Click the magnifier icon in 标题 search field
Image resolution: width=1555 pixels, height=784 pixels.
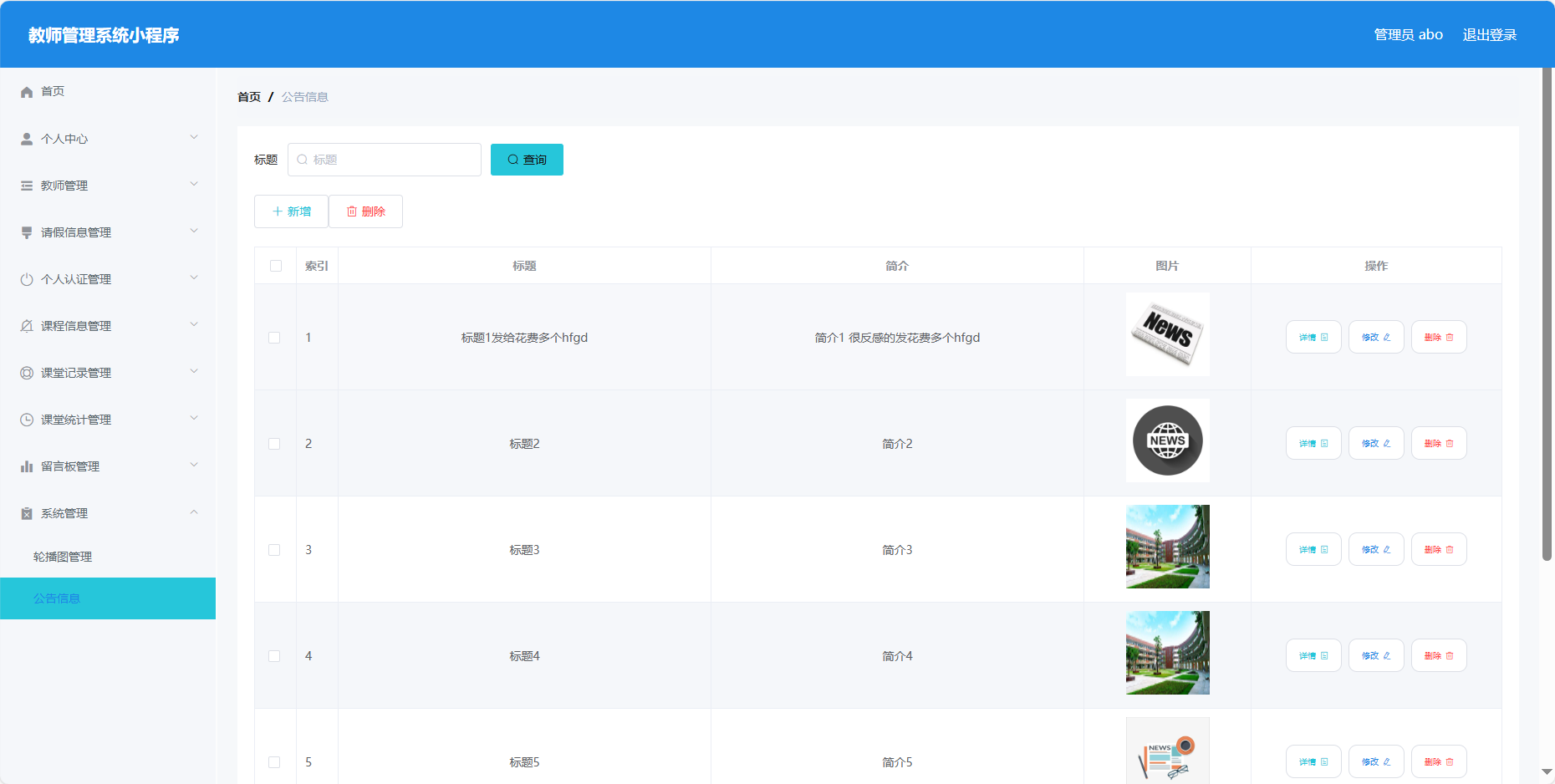coord(303,160)
